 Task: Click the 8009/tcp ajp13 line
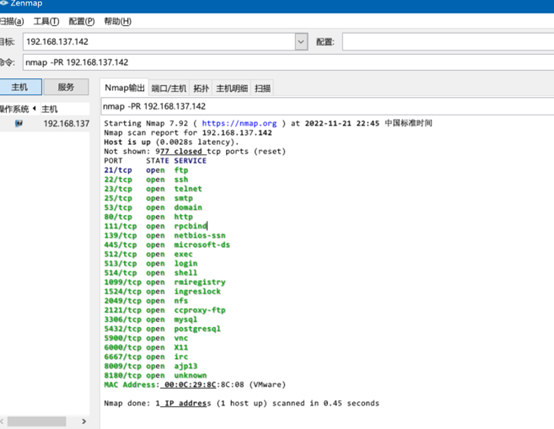pyautogui.click(x=151, y=366)
